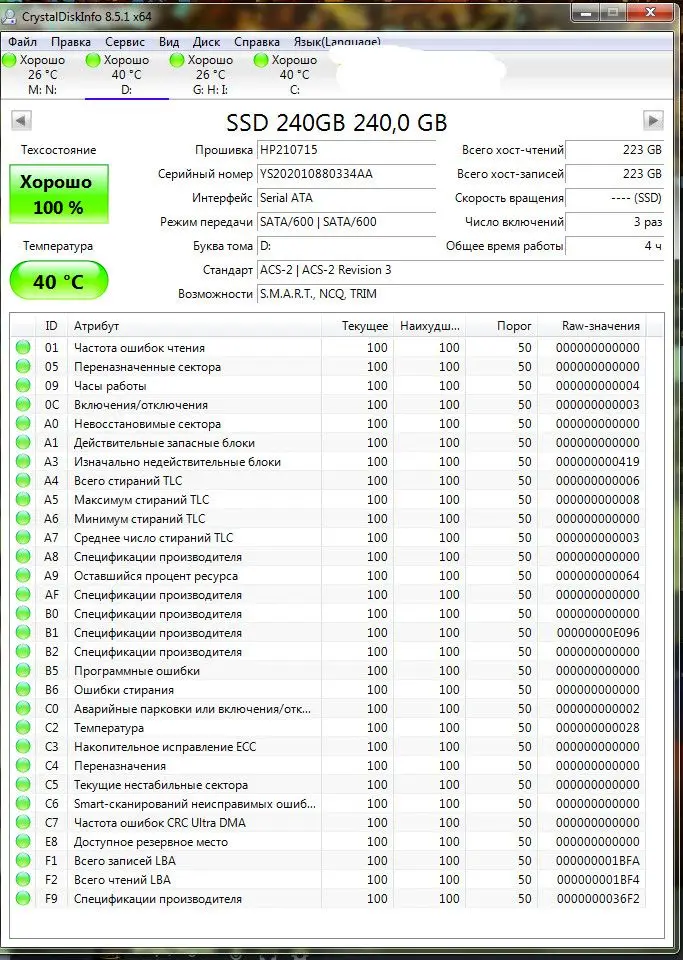Click status icon for Частота ошибок CRC Ultra DMA
Image resolution: width=683 pixels, height=960 pixels.
coord(23,822)
